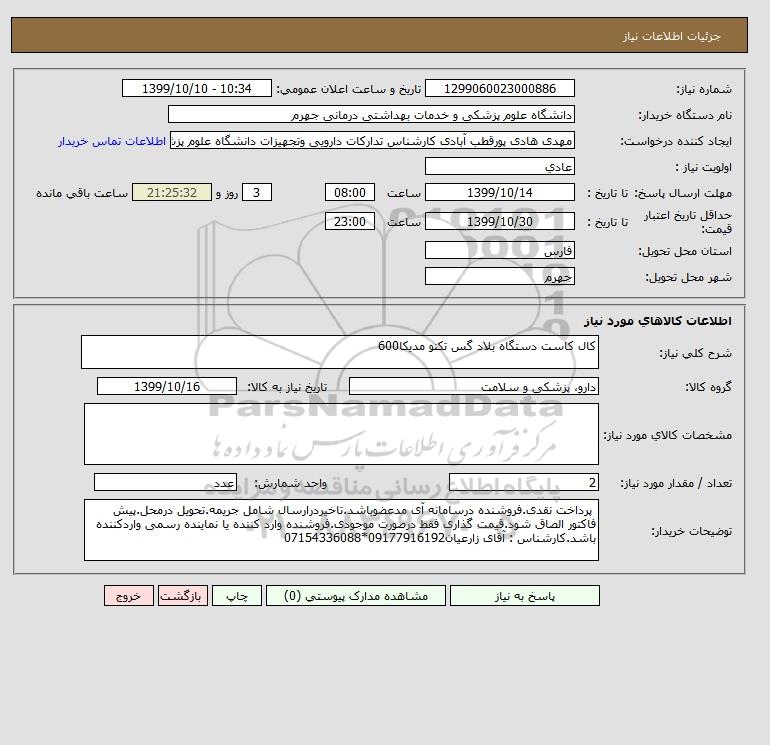Screen dimensions: 770x745
Task: Click the delivery province field فارس
Action: point(499,250)
